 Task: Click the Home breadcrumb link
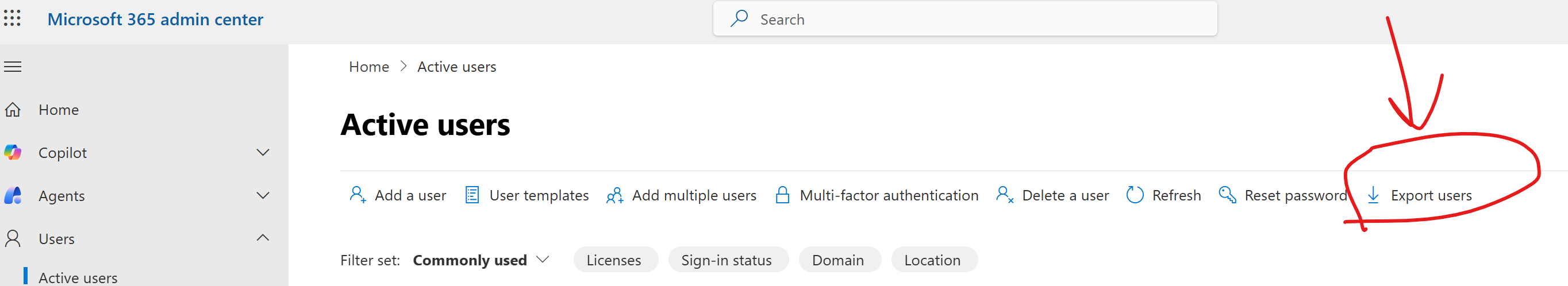coord(368,67)
